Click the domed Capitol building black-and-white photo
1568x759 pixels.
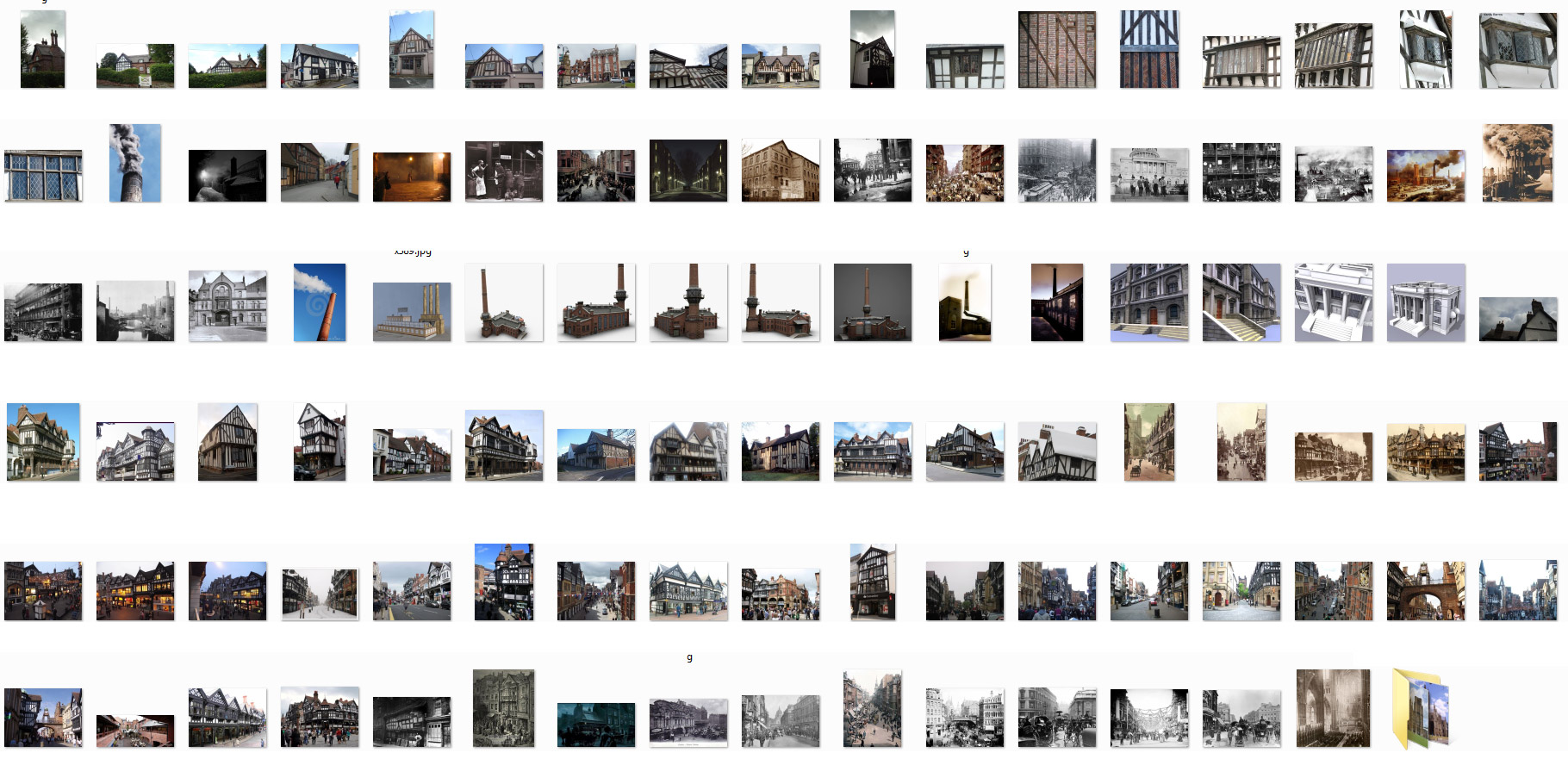coord(1149,174)
